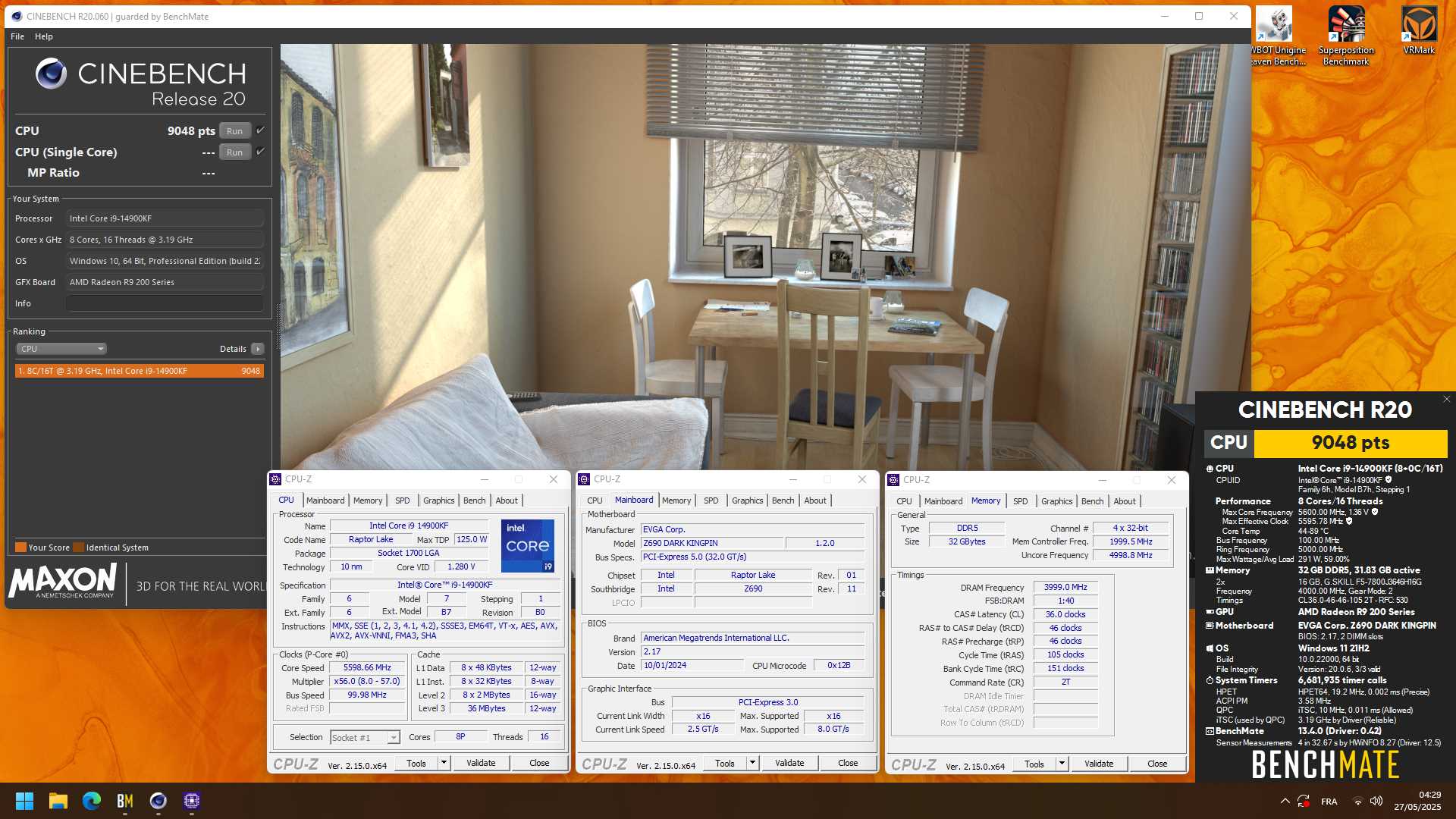Click Validate in third CPU-Z window
Viewport: 1456px width, 819px height.
point(1099,764)
